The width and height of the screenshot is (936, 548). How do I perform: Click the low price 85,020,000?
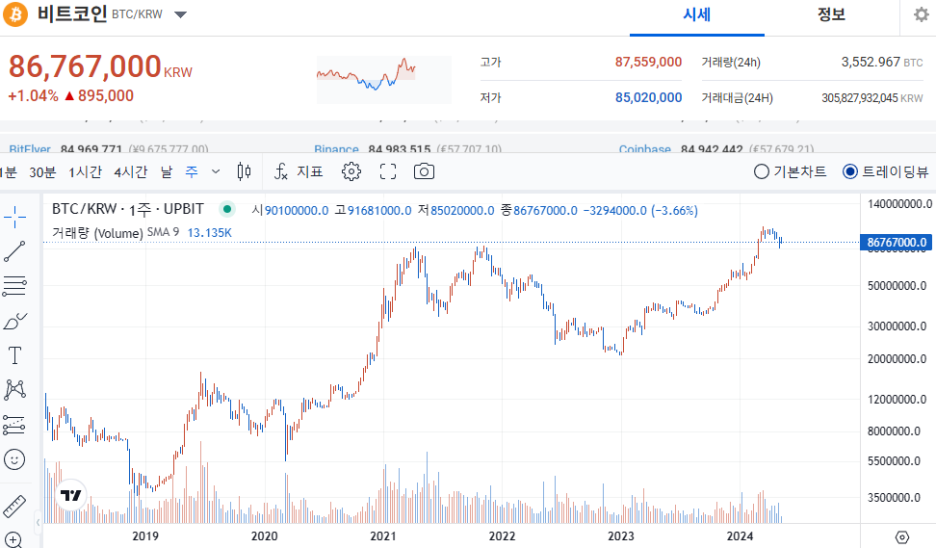coord(648,97)
